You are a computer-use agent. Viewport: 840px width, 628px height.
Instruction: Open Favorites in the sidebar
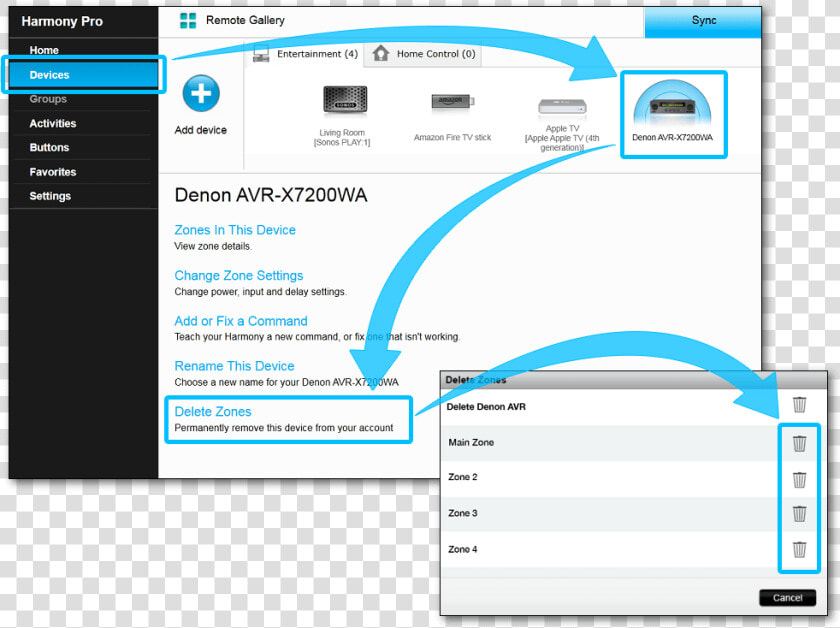(53, 172)
